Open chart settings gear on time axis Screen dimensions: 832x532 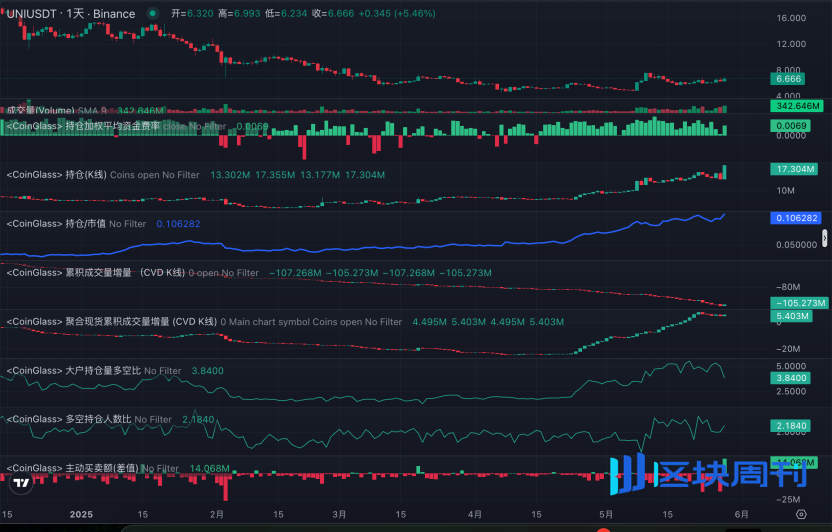(x=801, y=514)
